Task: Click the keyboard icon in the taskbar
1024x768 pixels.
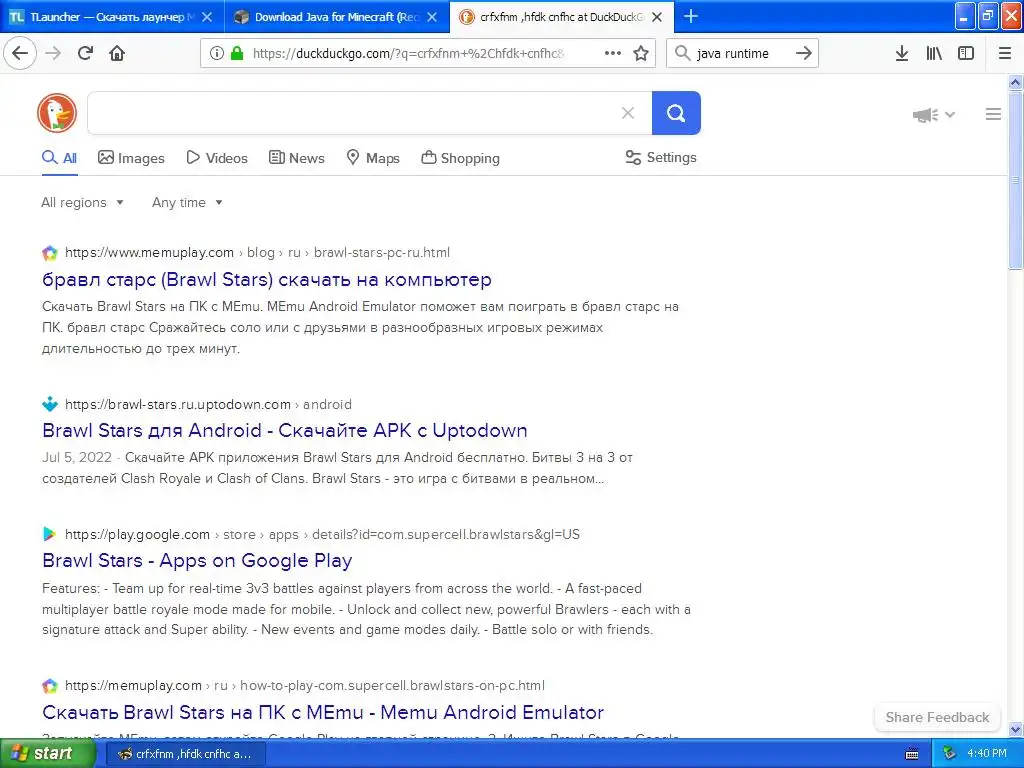Action: [912, 754]
